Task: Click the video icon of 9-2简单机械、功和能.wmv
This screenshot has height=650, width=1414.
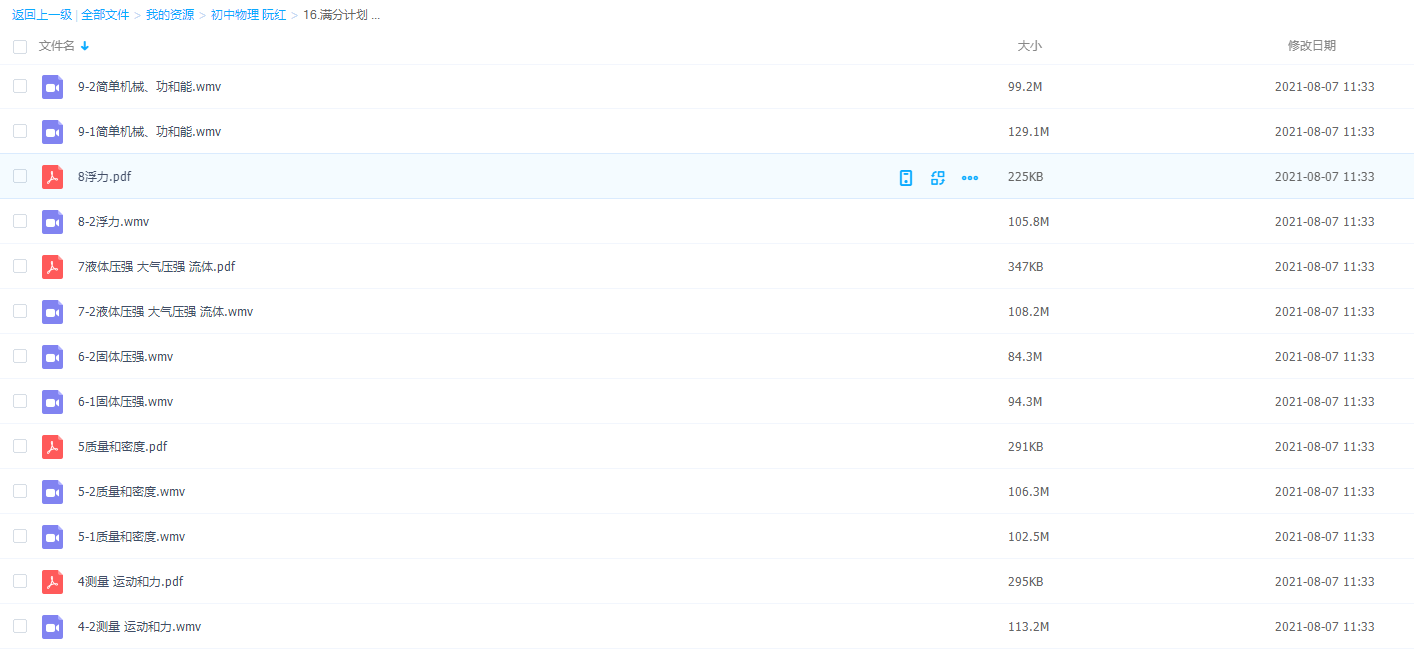Action: point(52,87)
